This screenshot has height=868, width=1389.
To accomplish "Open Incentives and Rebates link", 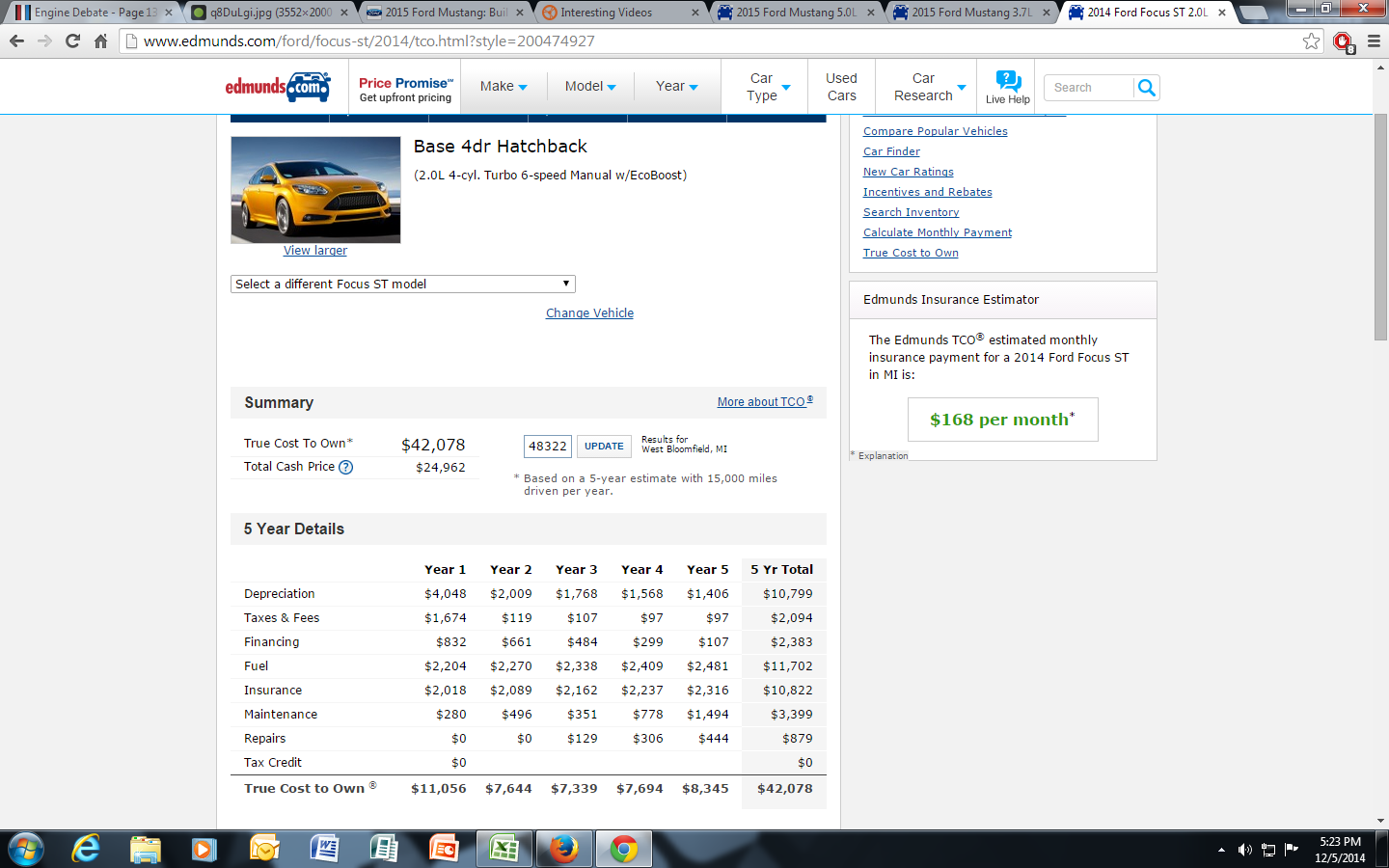I will click(928, 192).
